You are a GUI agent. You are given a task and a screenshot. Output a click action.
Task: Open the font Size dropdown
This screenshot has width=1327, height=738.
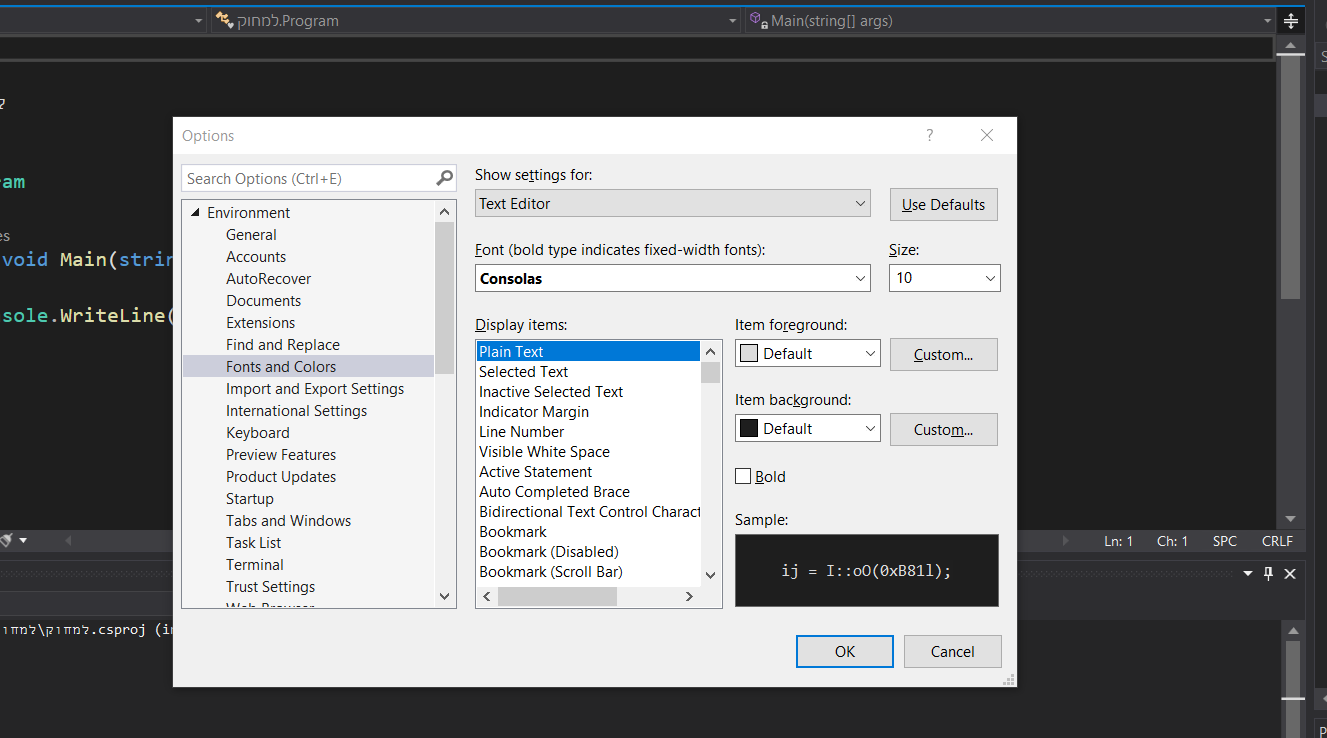point(944,278)
